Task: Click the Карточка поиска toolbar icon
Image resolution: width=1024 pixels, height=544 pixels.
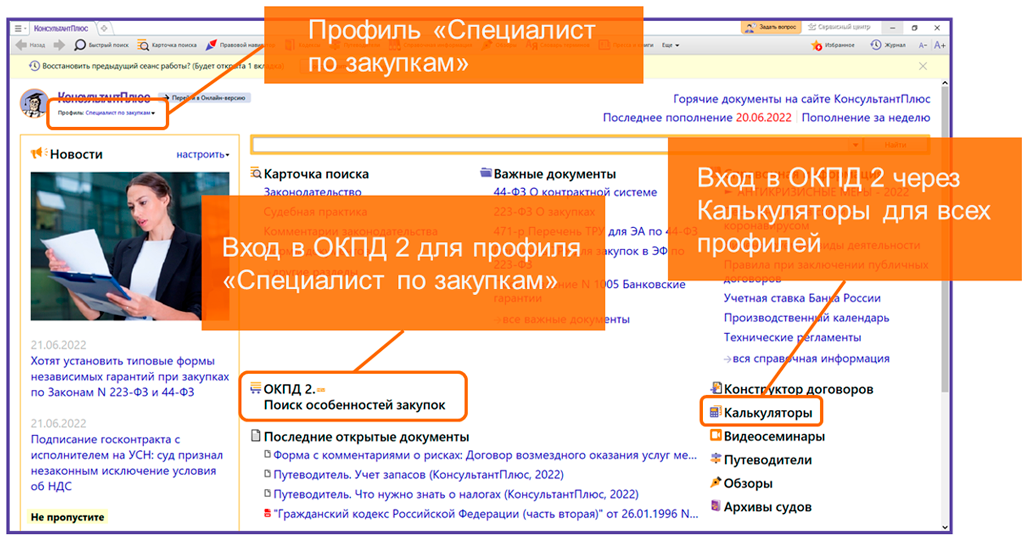Action: pos(144,45)
